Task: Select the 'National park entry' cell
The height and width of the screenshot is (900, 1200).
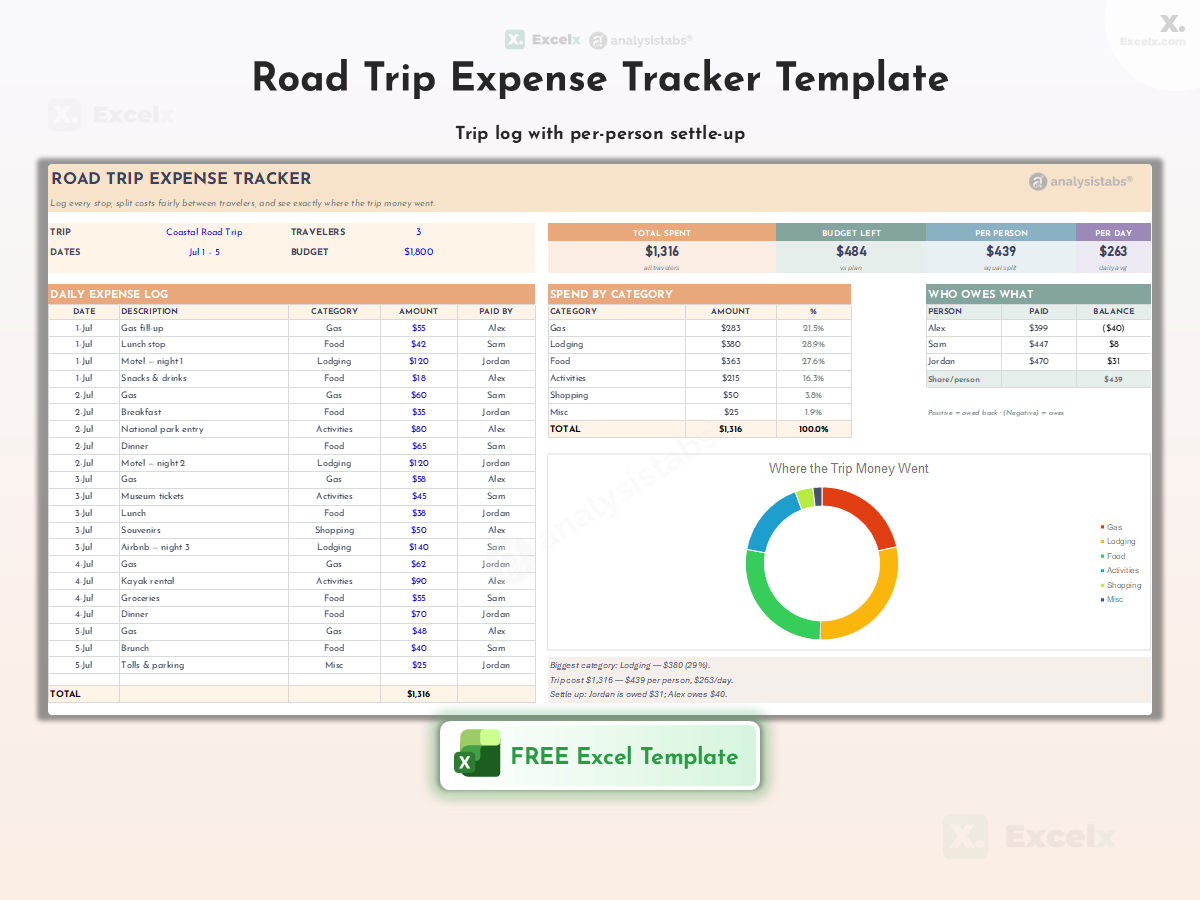Action: point(204,429)
